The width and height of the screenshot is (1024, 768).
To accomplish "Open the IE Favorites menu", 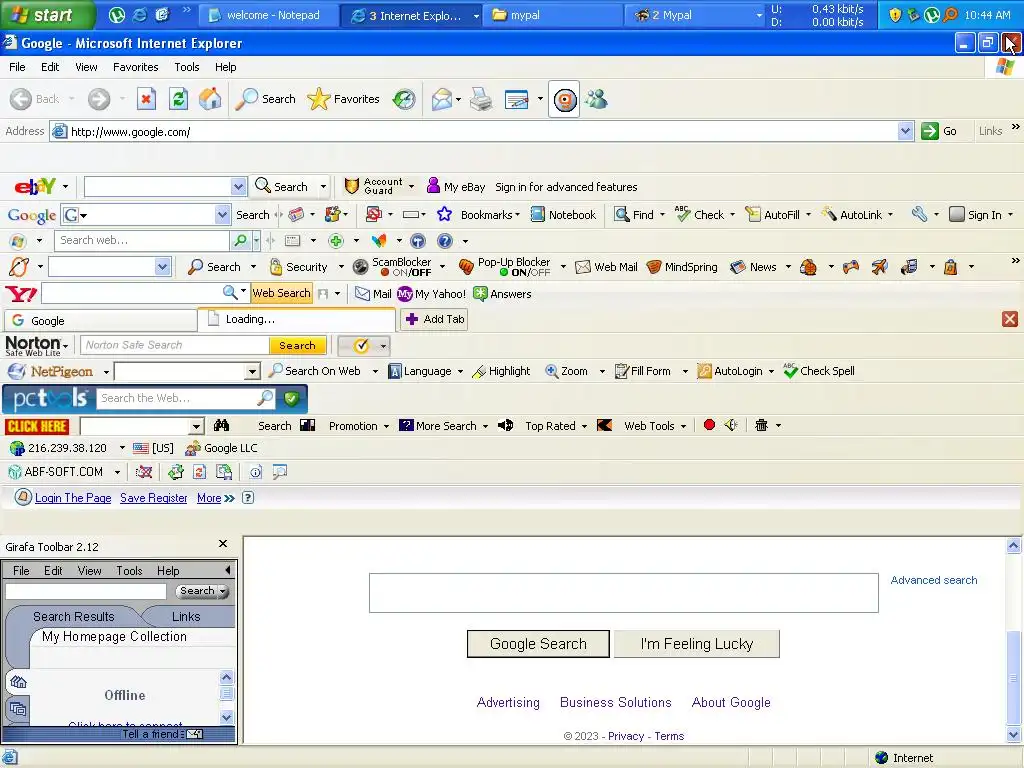I will [x=135, y=67].
